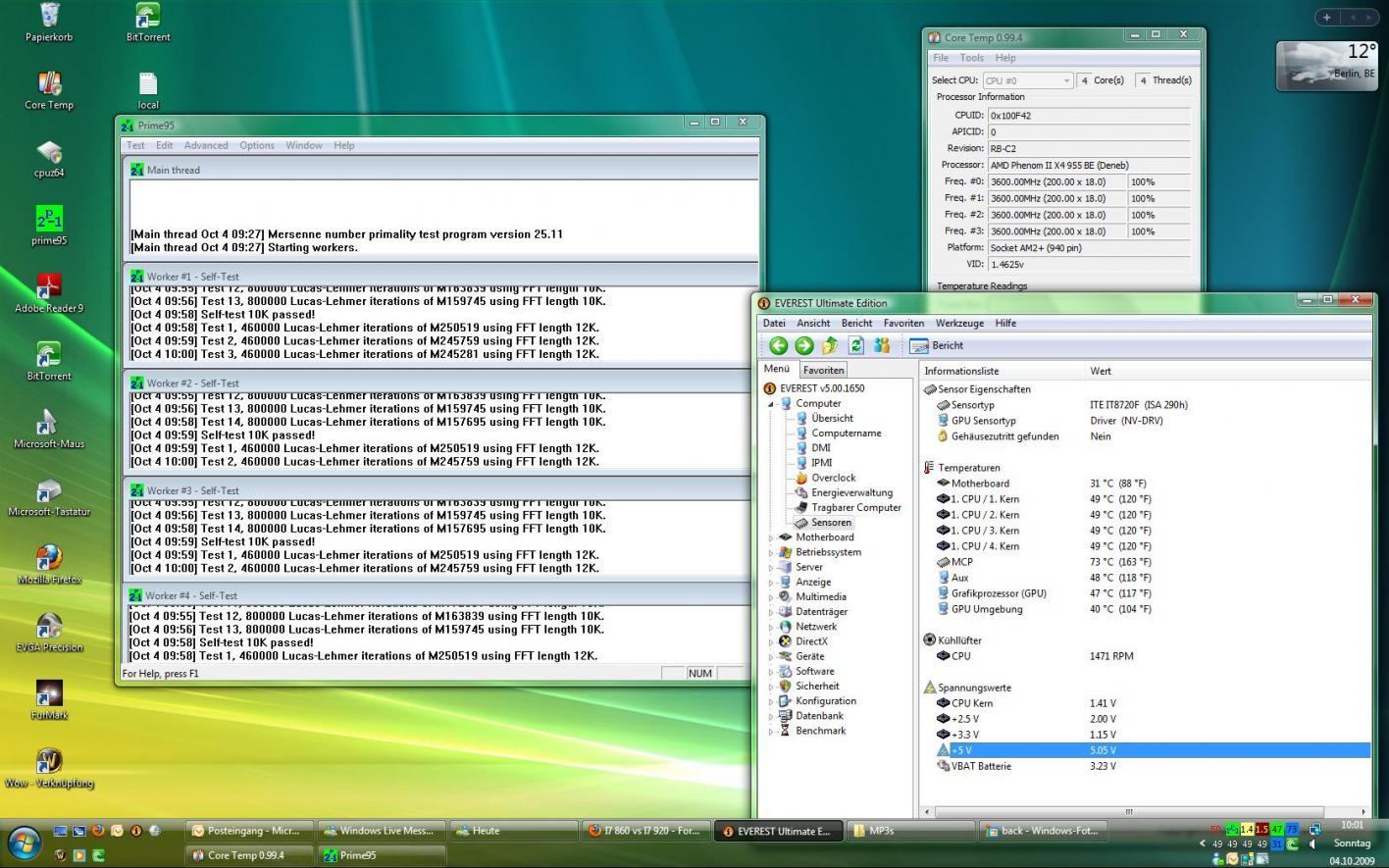The height and width of the screenshot is (868, 1389).
Task: Select Benchmark in the EVEREST tree
Action: pyautogui.click(x=820, y=731)
